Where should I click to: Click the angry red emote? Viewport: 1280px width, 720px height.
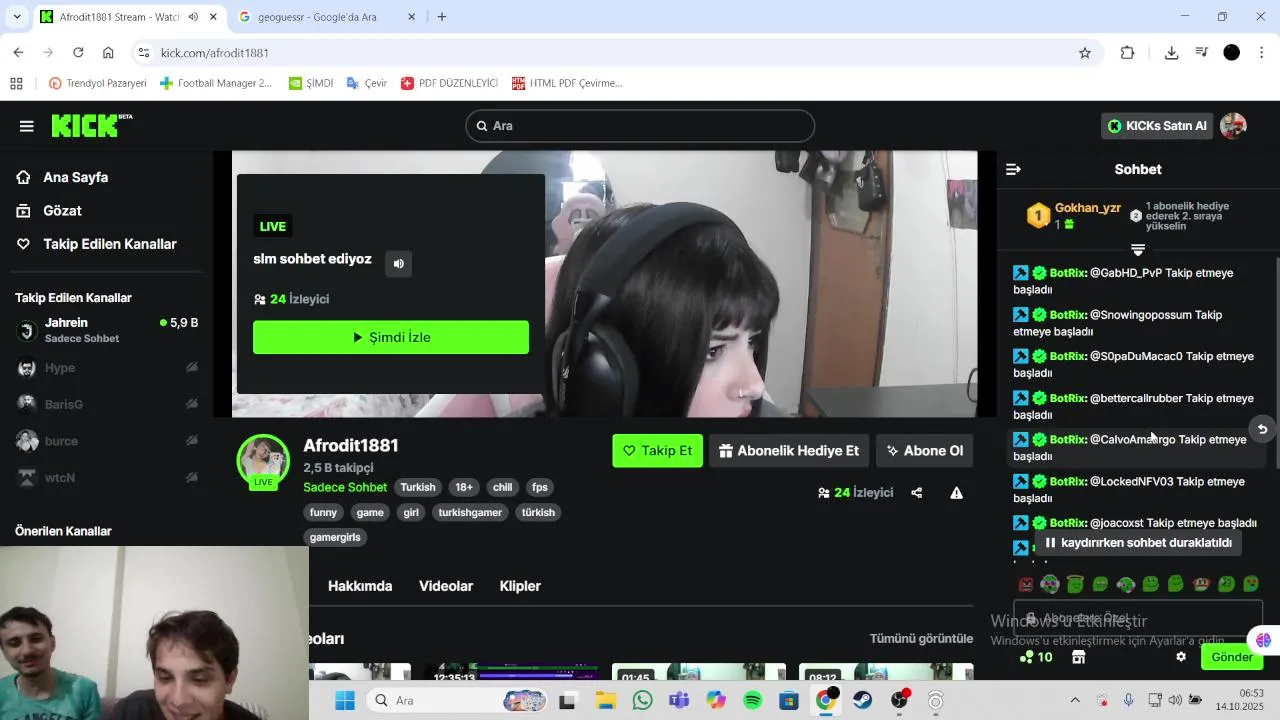tap(1026, 584)
